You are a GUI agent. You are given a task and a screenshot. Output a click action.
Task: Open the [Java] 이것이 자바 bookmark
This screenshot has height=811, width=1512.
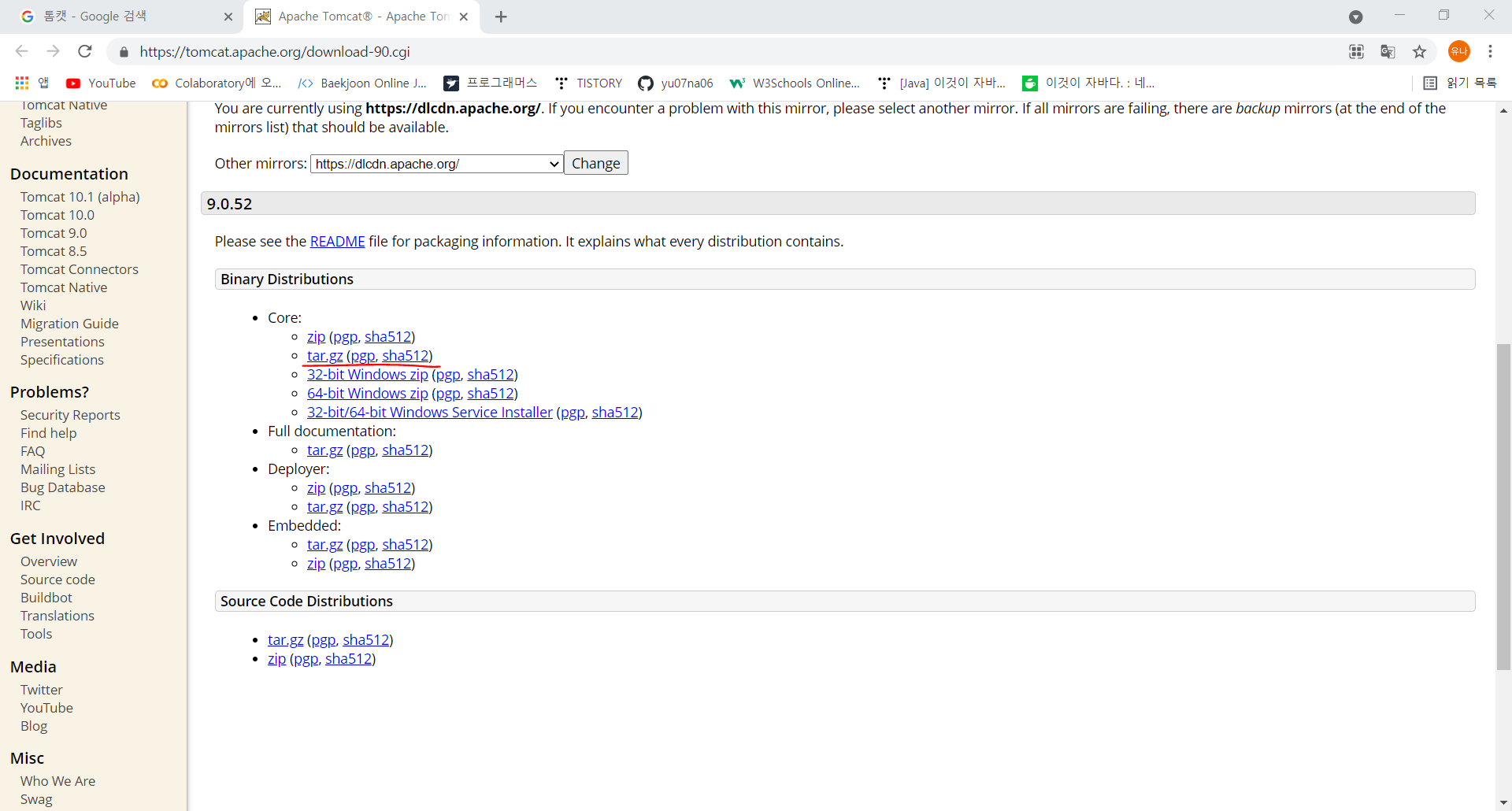[941, 83]
